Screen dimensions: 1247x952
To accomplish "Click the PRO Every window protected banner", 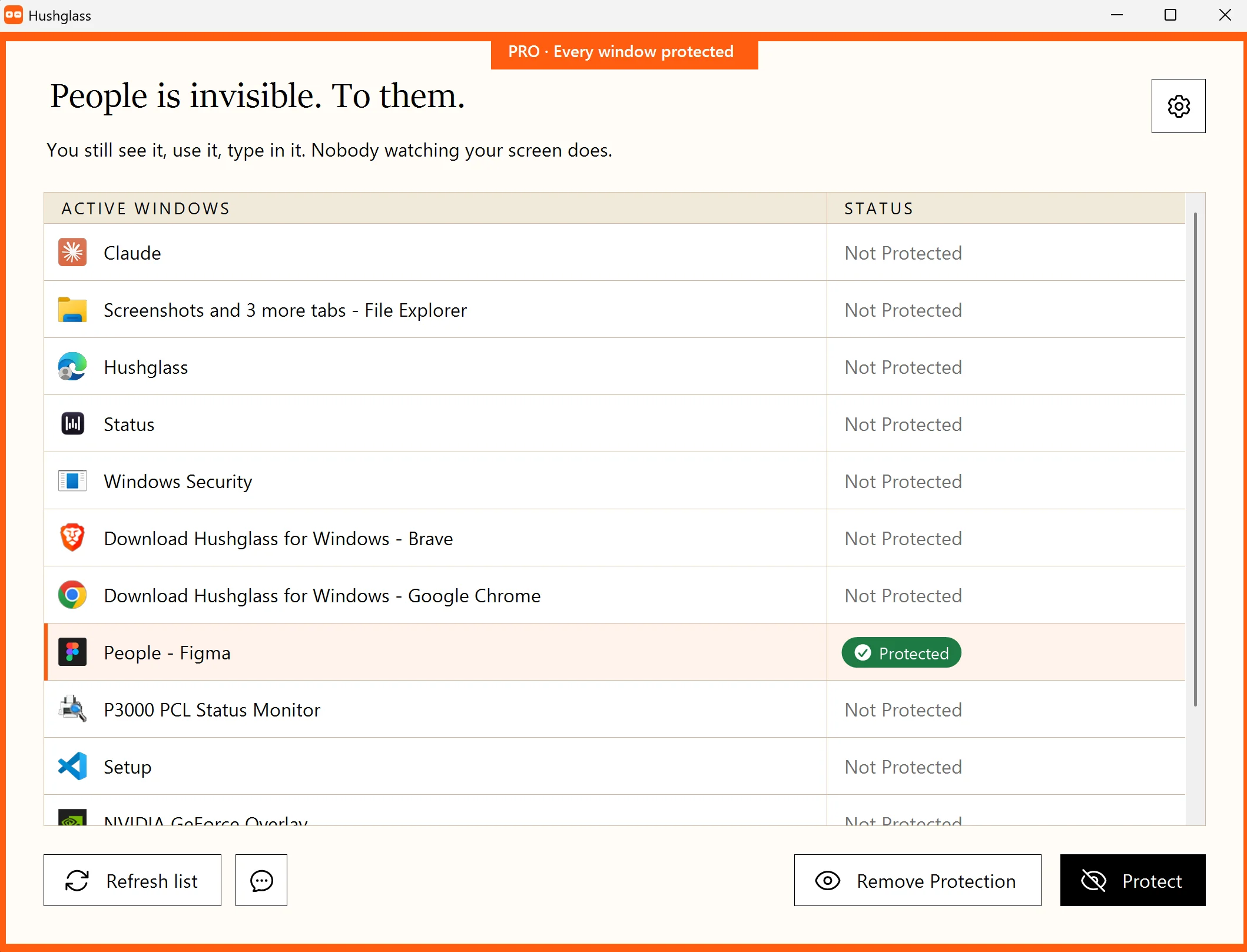I will (624, 52).
